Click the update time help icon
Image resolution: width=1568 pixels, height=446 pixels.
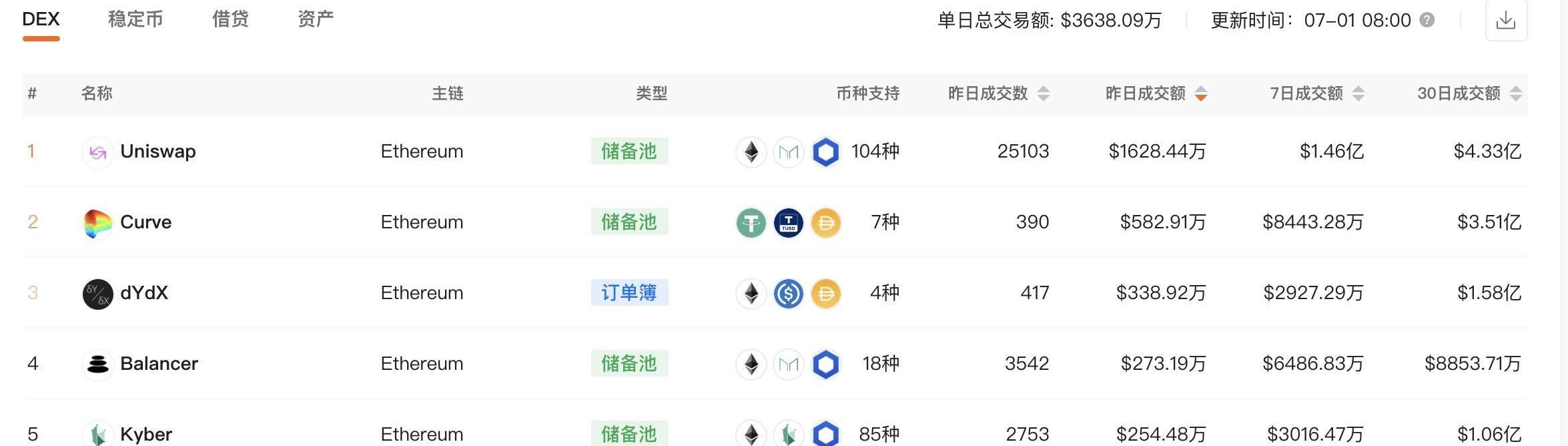point(1427,20)
